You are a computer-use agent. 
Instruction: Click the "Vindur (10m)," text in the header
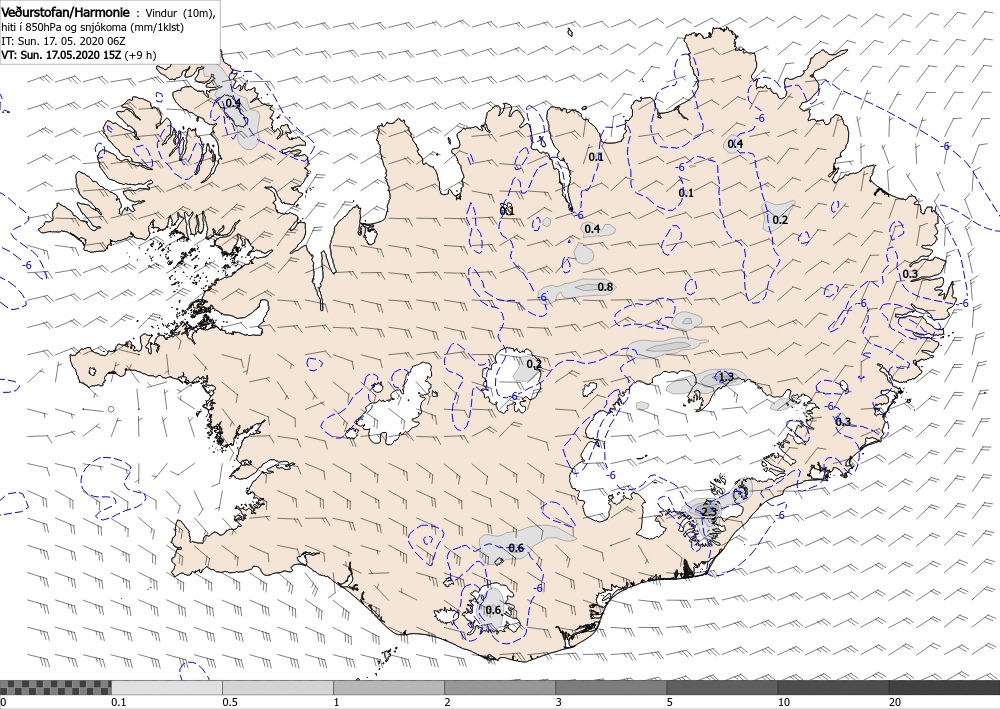pyautogui.click(x=180, y=13)
